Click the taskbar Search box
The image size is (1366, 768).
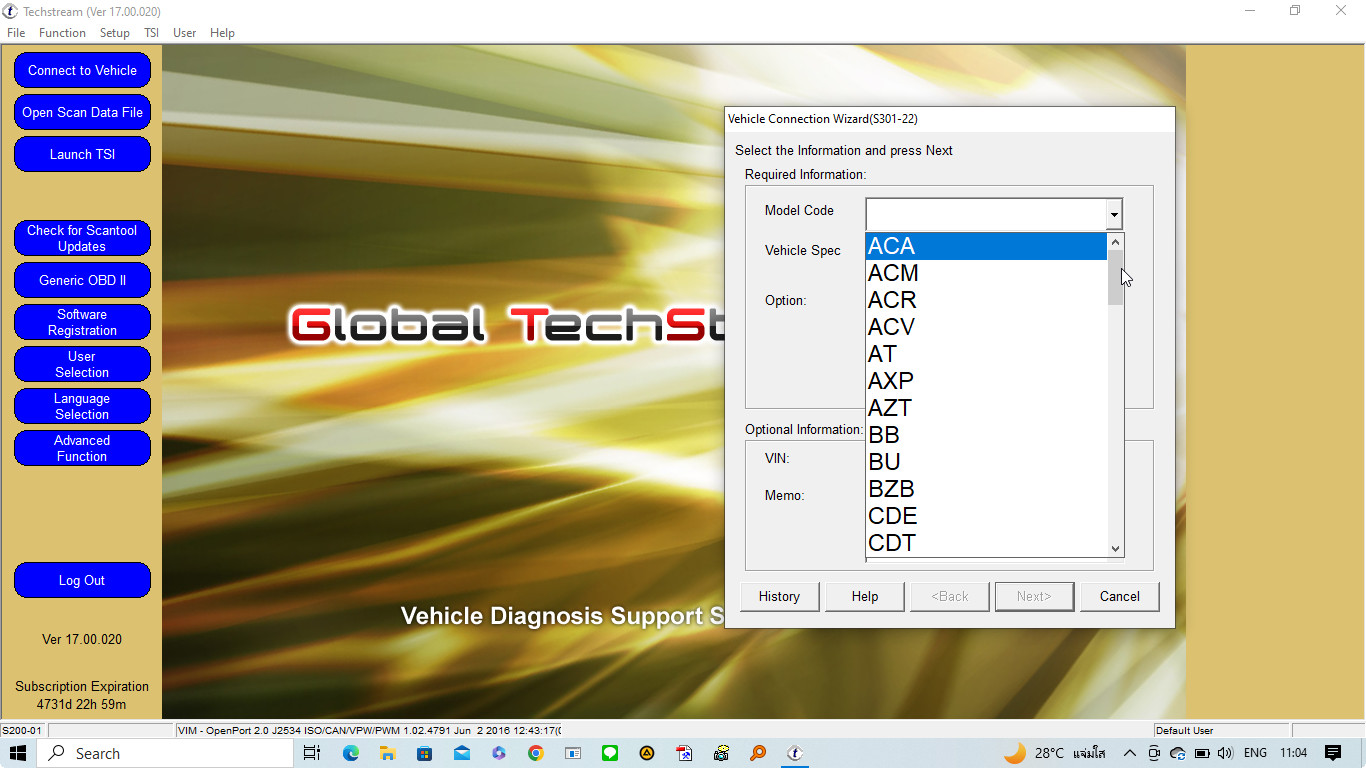point(166,753)
